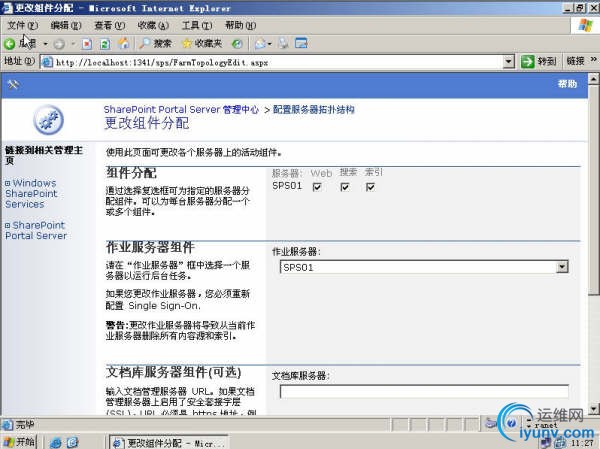Open Search (搜索) toolbar button
This screenshot has height=449, width=600.
(155, 44)
